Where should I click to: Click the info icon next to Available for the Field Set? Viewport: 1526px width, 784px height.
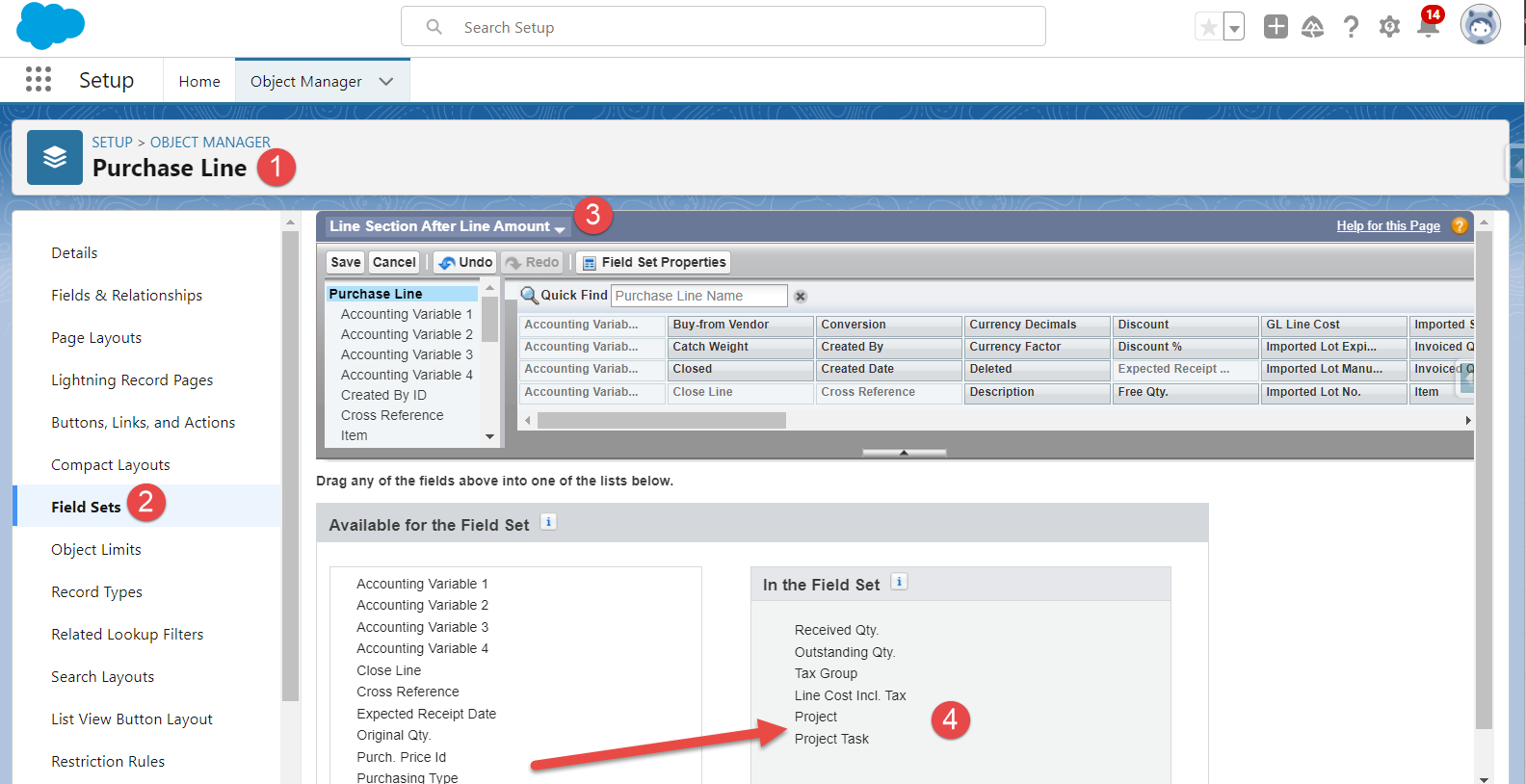549,522
